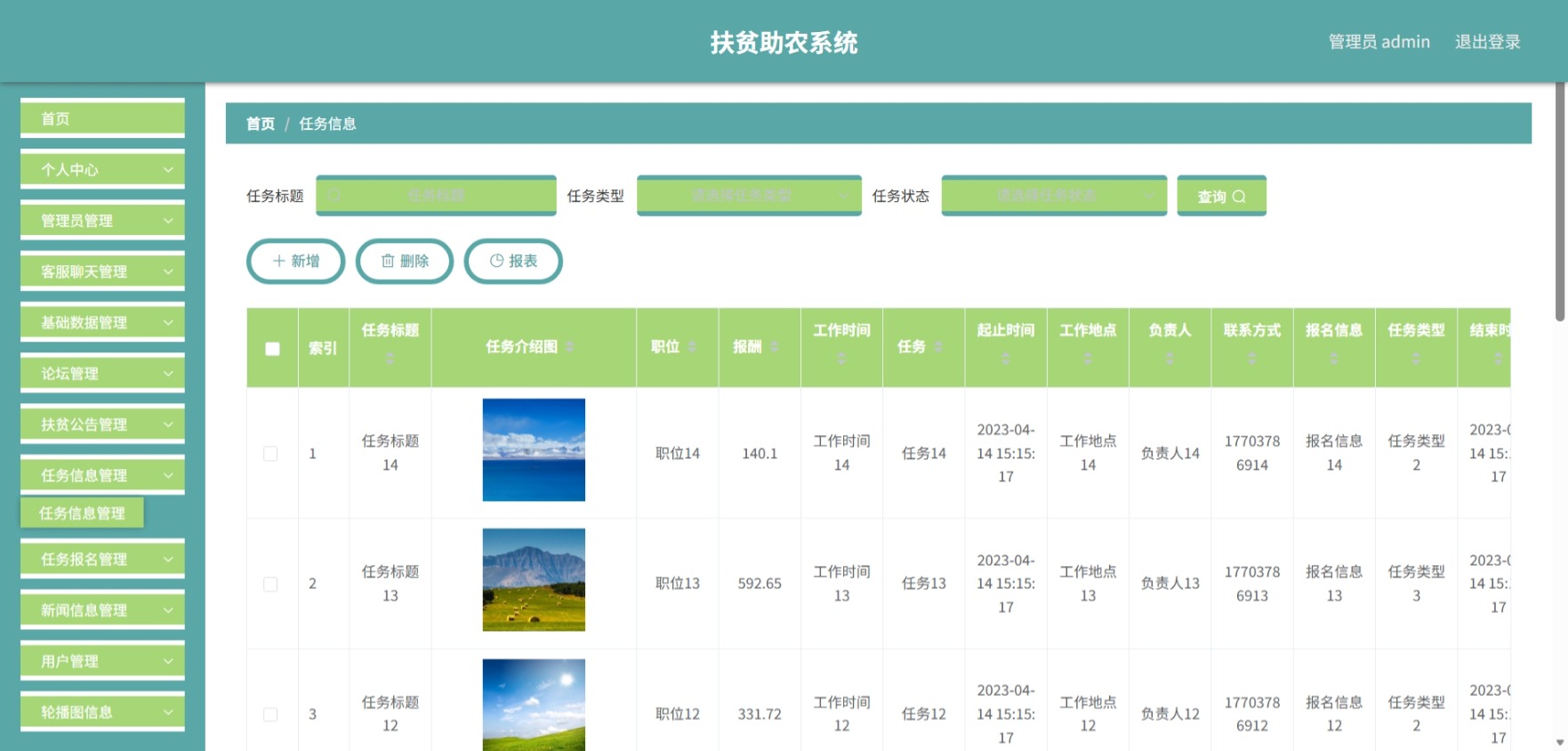Click the 索引 column header
The height and width of the screenshot is (751, 1568).
(x=323, y=348)
